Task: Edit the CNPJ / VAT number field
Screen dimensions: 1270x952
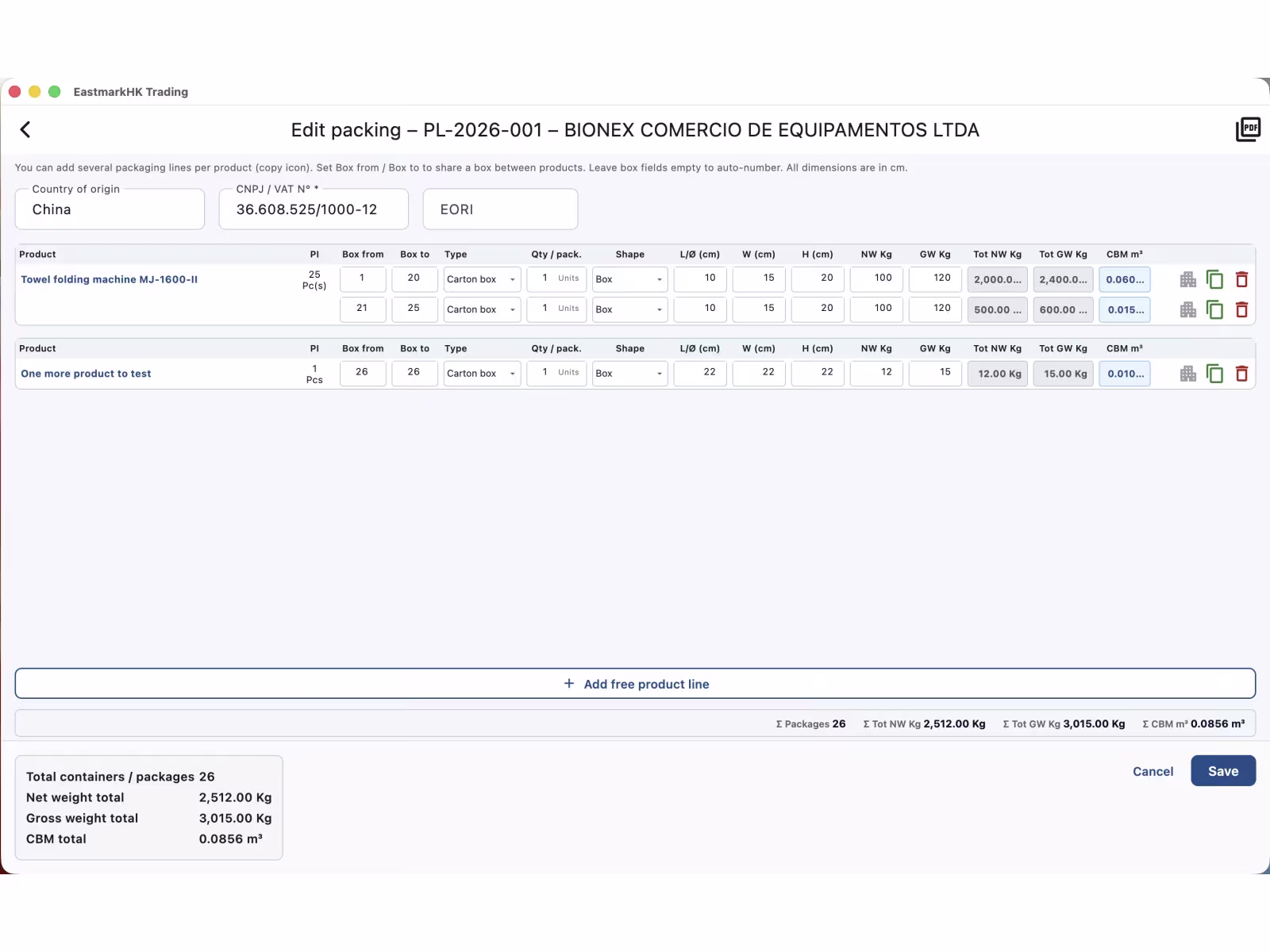Action: click(x=314, y=209)
